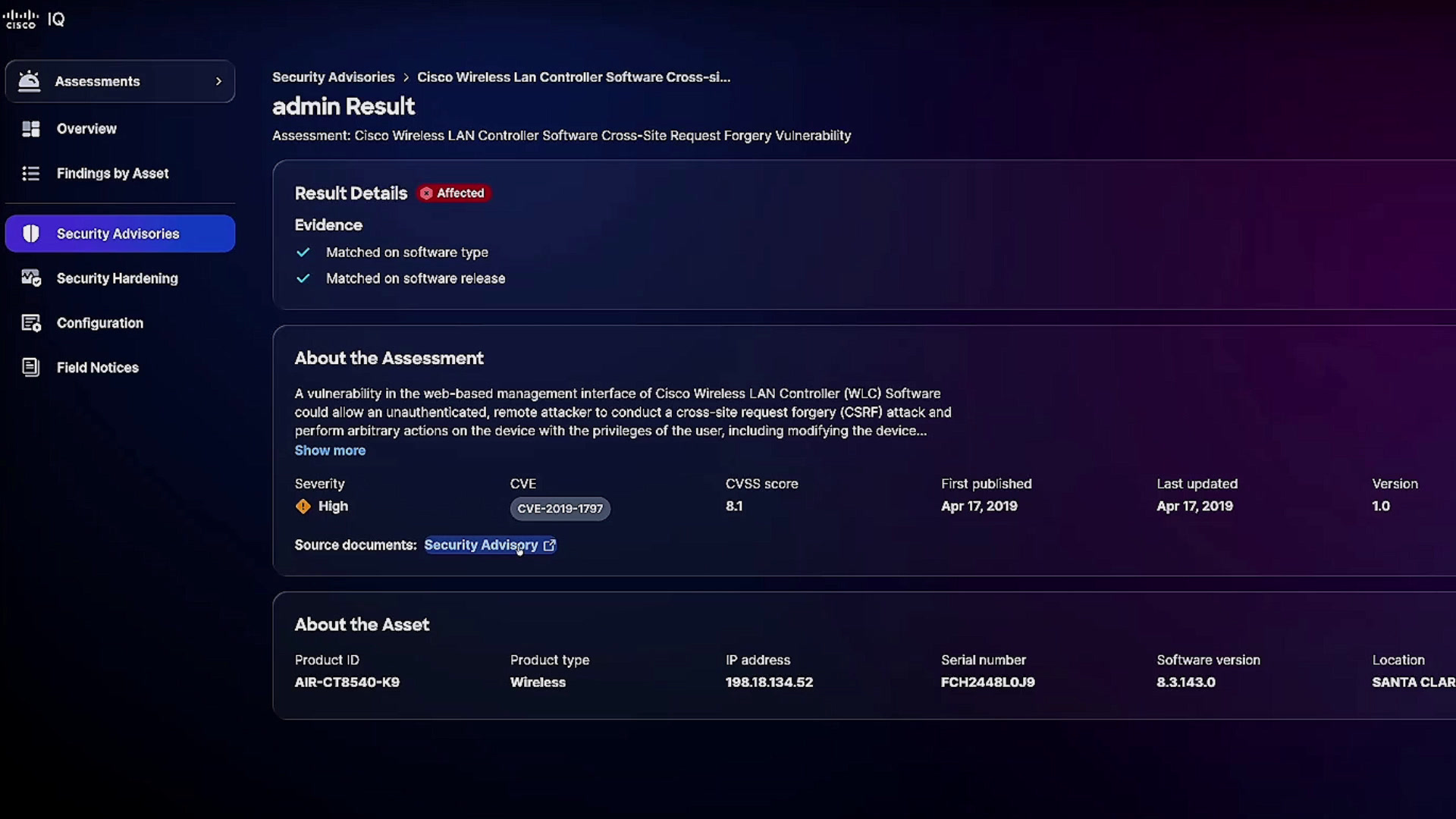Viewport: 1456px width, 819px height.
Task: Click the Overview dashboard icon
Action: (30, 129)
